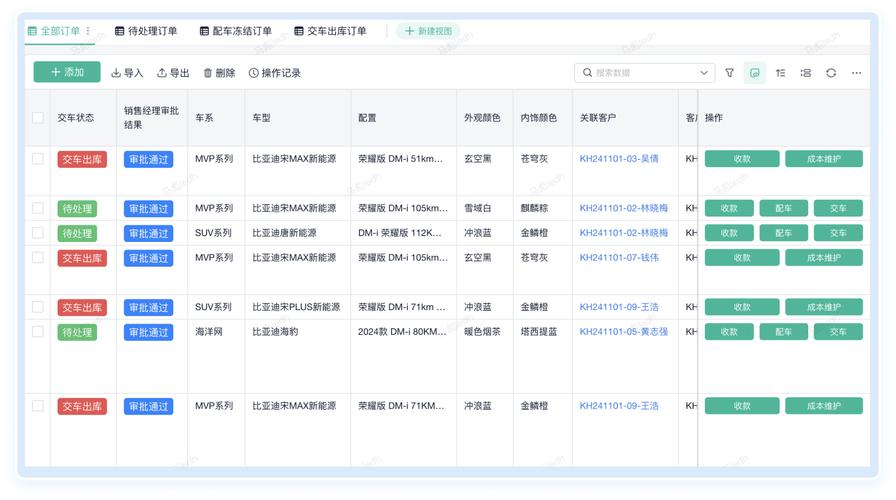Click 配车 in the 比亚迪唐新能源 row
896x500 pixels.
pyautogui.click(x=783, y=233)
